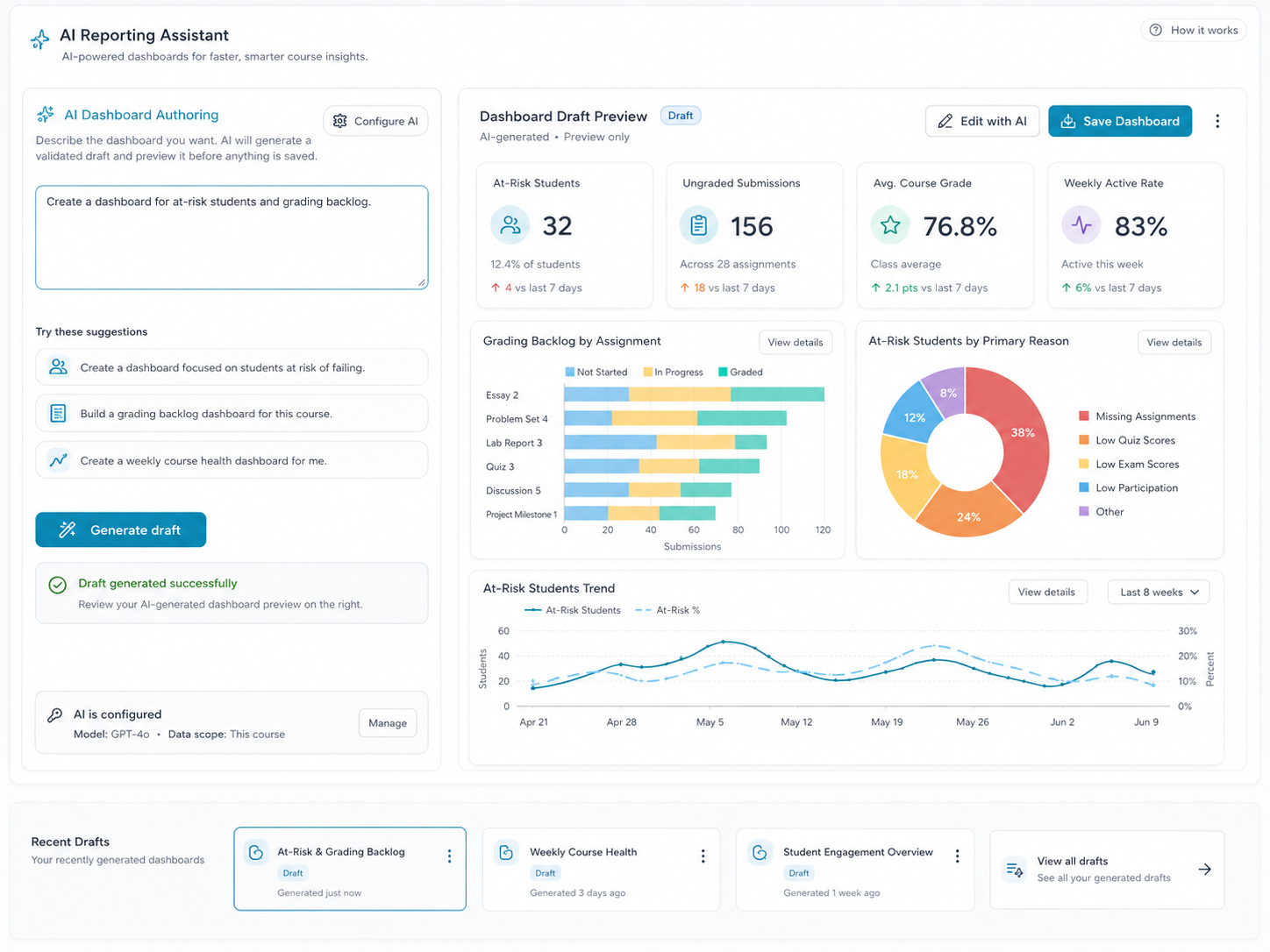The width and height of the screenshot is (1270, 952).
Task: Open Configure AI settings
Action: click(x=375, y=121)
